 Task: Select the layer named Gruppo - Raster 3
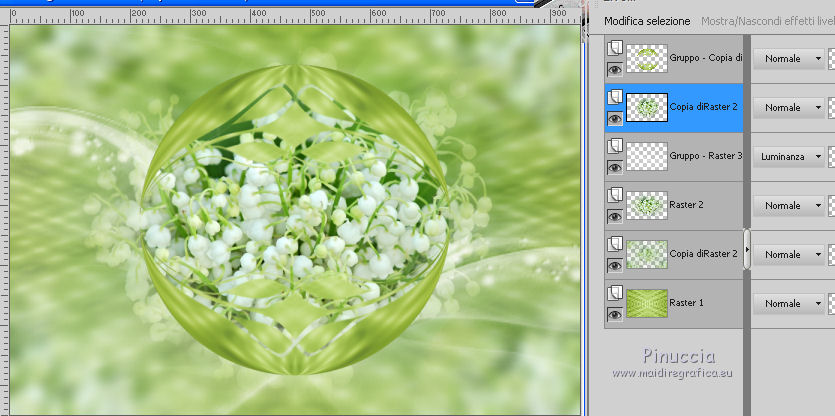tap(706, 156)
